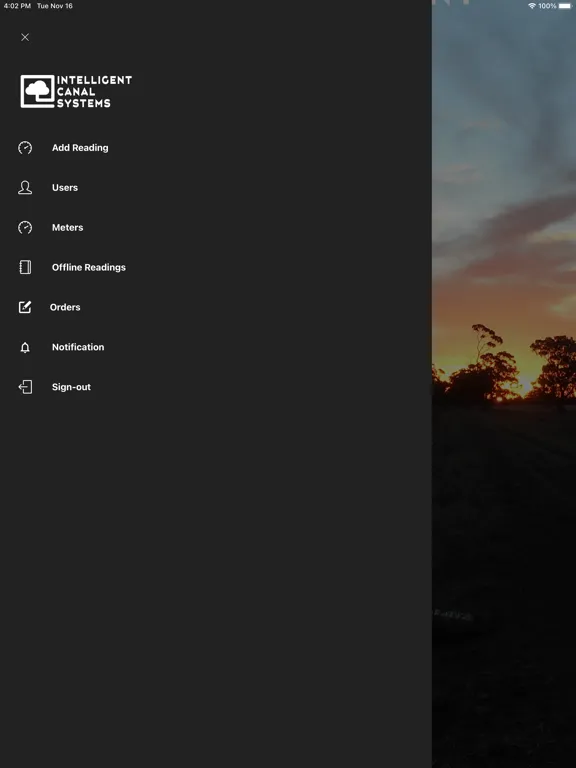This screenshot has width=576, height=768.
Task: Click the exit-door icon beside Sign-out
Action: tap(25, 387)
